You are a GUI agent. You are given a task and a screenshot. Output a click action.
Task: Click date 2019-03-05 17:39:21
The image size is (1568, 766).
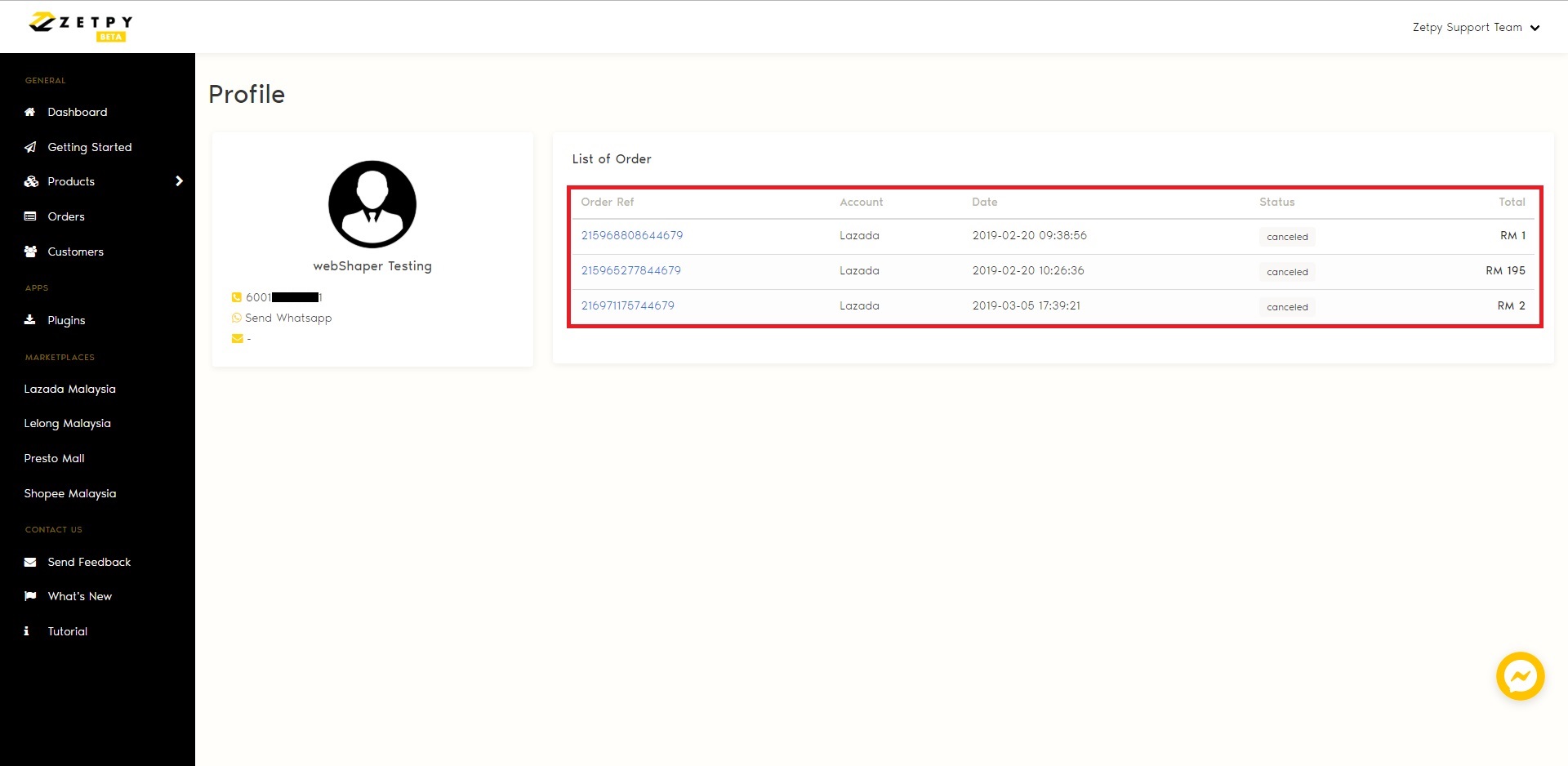click(x=1027, y=305)
